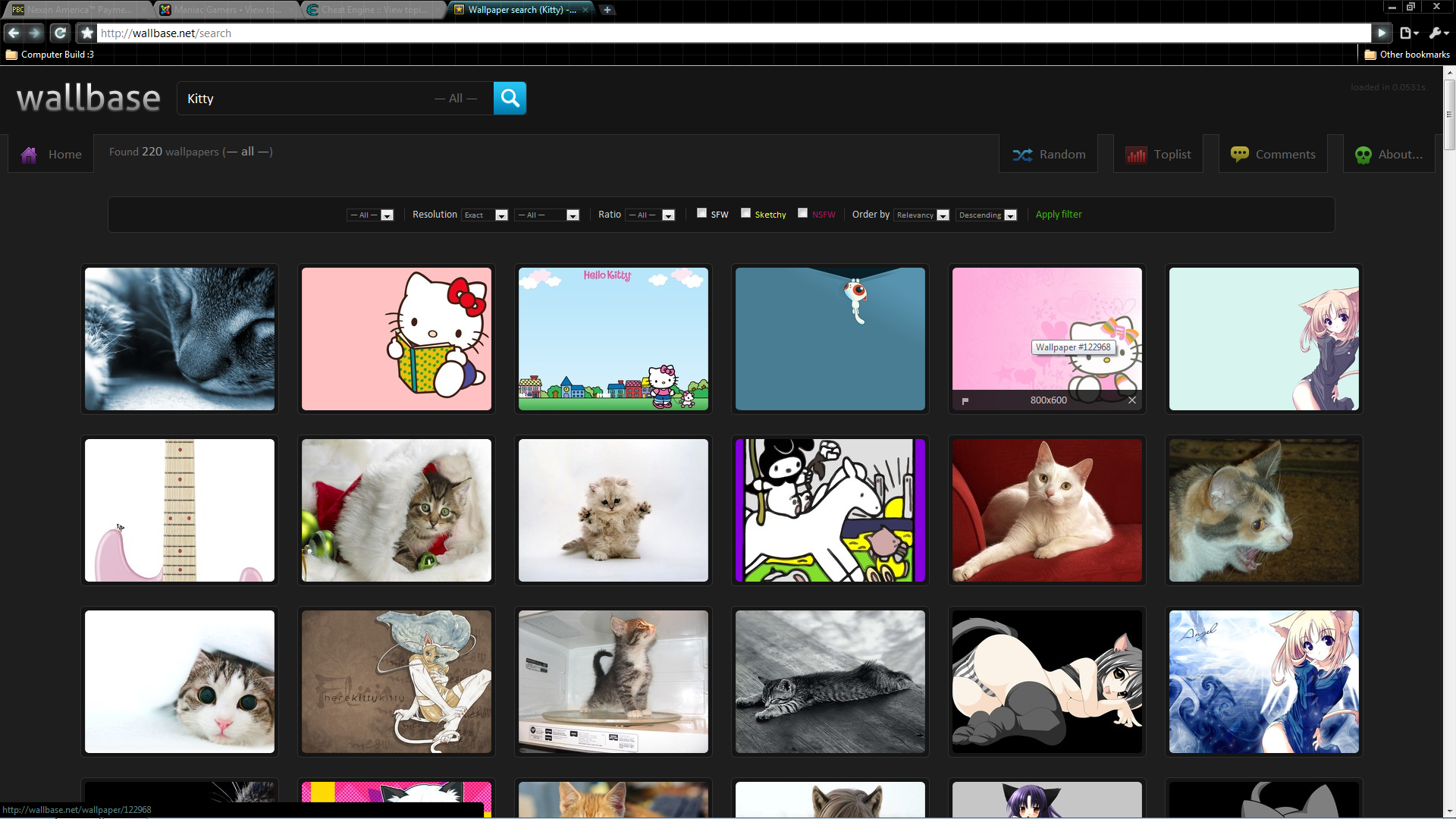Open the Descending sort dropdown
This screenshot has width=1456, height=819.
point(986,215)
